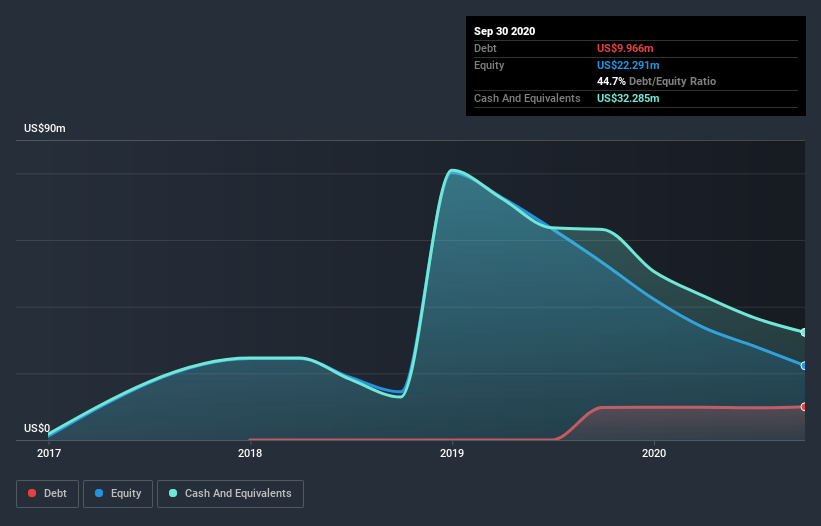The height and width of the screenshot is (526, 821).
Task: Click the Cash And Equivalents tooltip label
Action: [x=527, y=98]
